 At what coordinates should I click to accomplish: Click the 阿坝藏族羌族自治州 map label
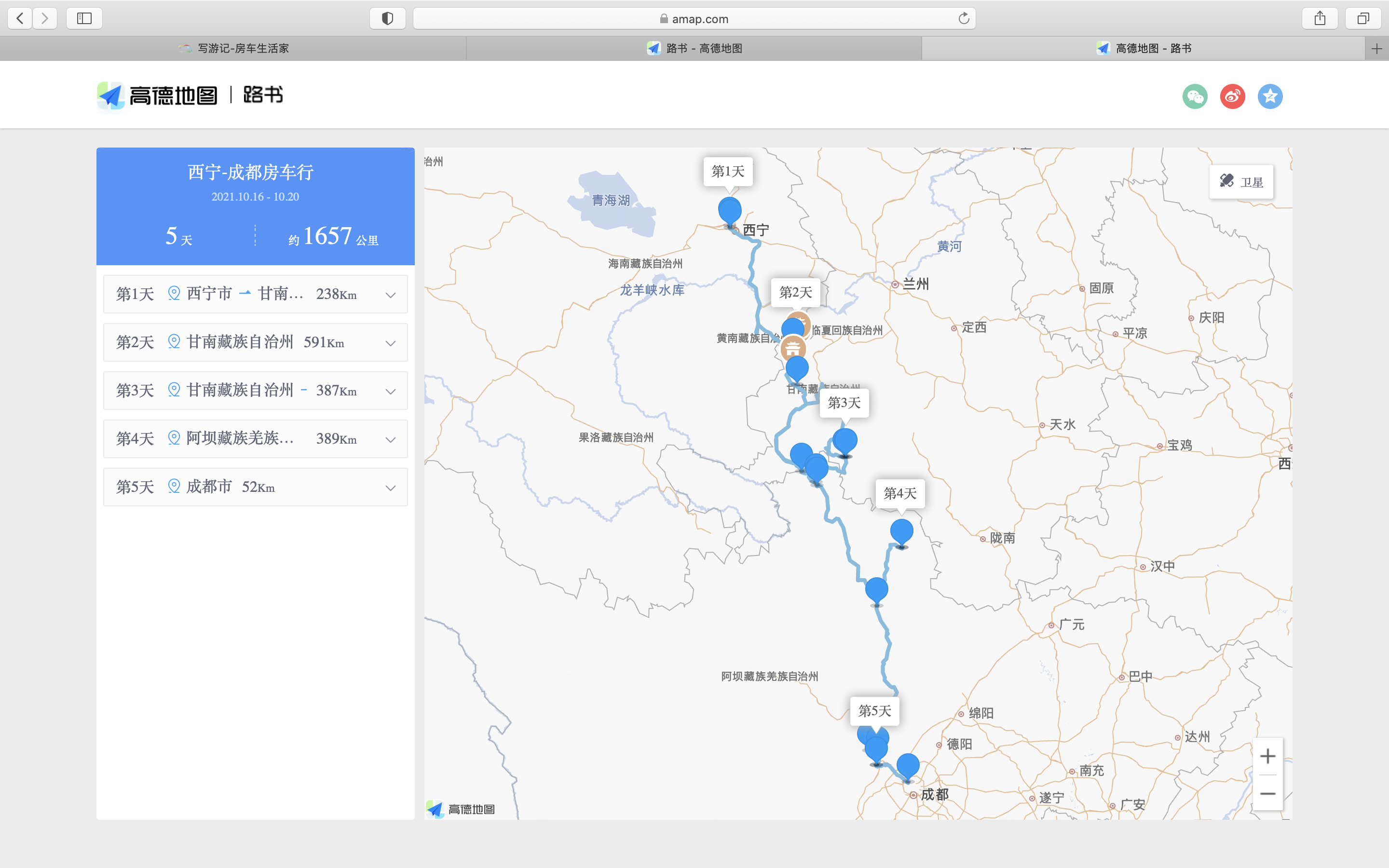coord(769,676)
